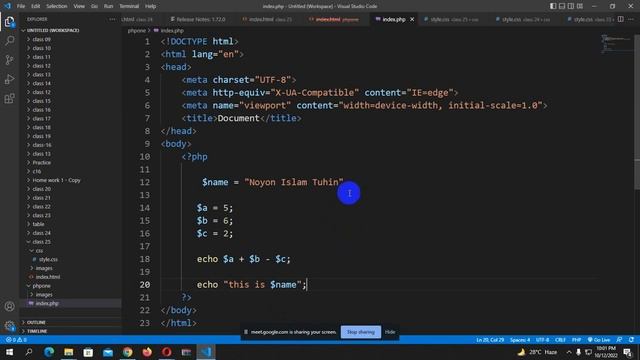Click the code minimap preview

pos(616,43)
